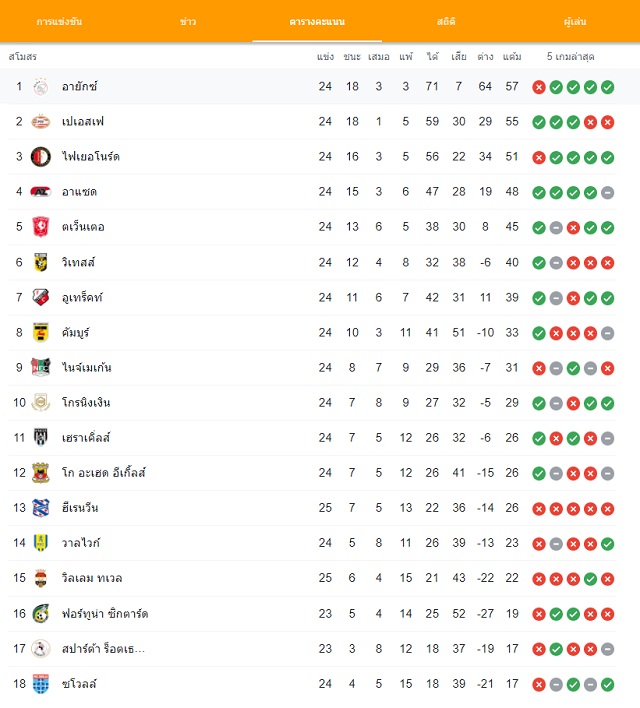640x708 pixels.
Task: Click the Twente red crest icon
Action: pos(41,227)
